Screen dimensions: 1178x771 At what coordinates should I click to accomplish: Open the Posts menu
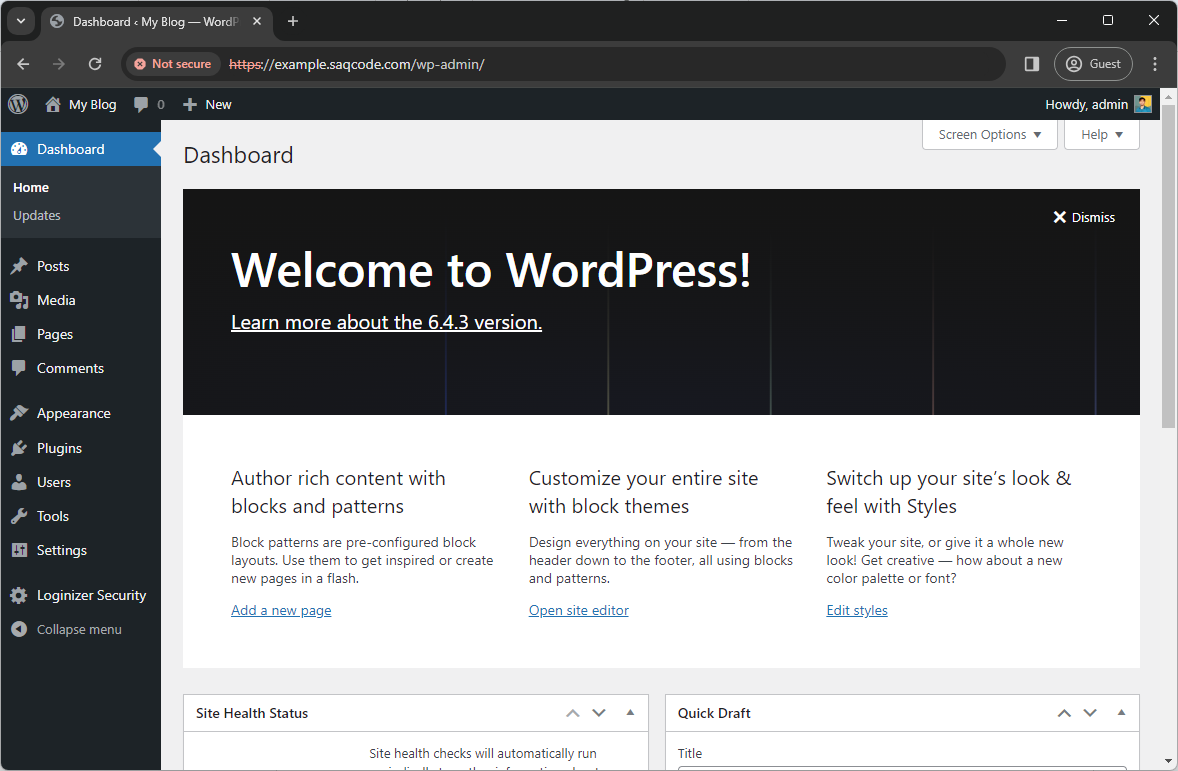[80, 266]
